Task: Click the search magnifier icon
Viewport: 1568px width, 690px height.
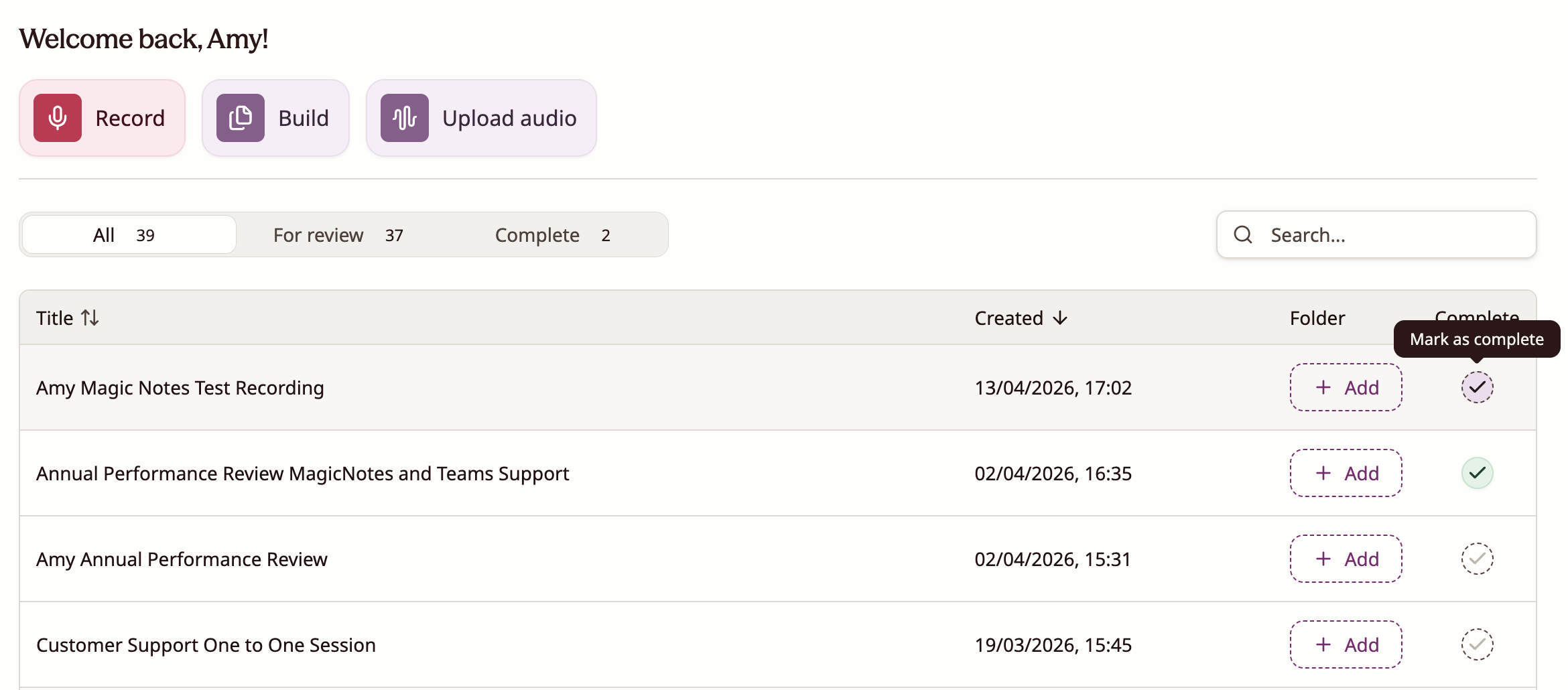Action: 1243,234
